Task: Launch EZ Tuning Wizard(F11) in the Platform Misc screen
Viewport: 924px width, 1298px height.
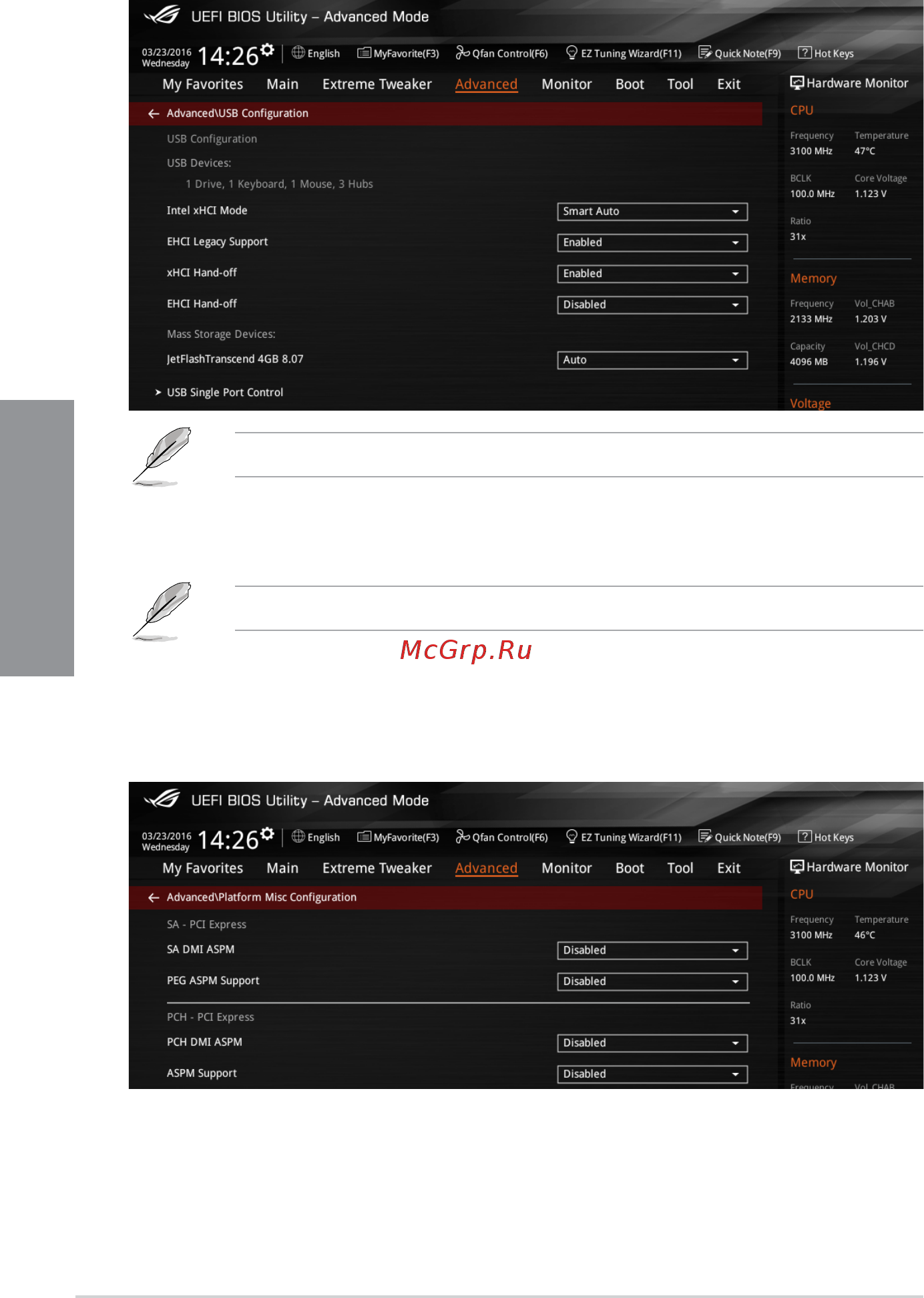Action: 624,837
